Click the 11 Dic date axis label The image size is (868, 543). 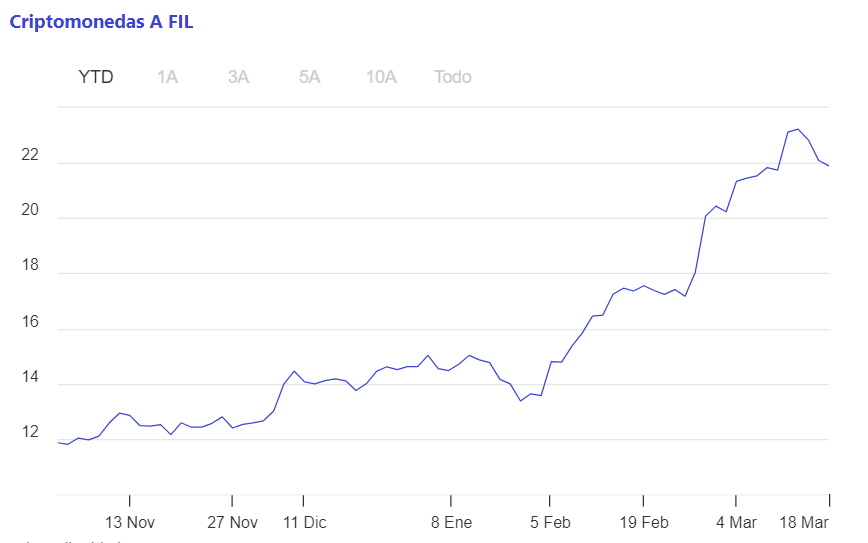click(x=304, y=522)
